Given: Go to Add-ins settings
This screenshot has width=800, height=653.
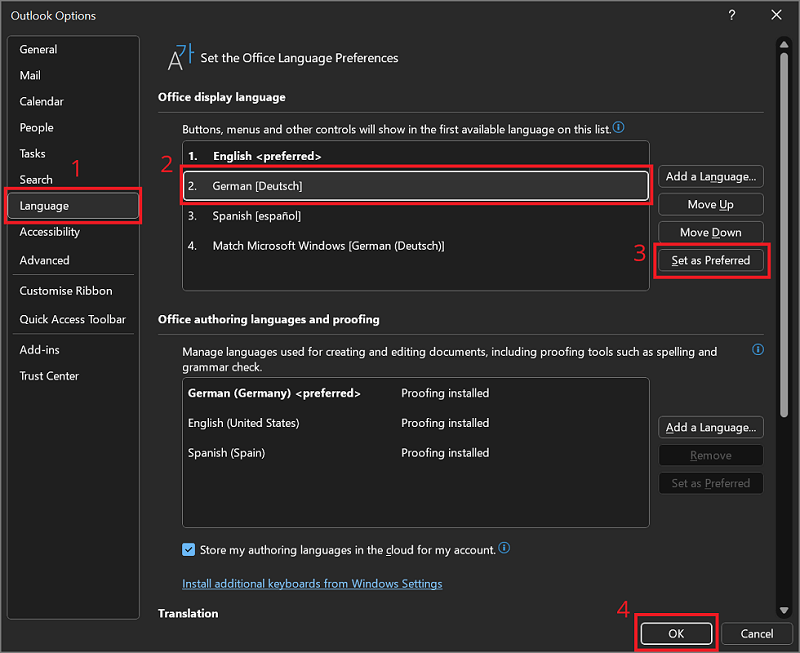Looking at the screenshot, I should tap(73, 350).
